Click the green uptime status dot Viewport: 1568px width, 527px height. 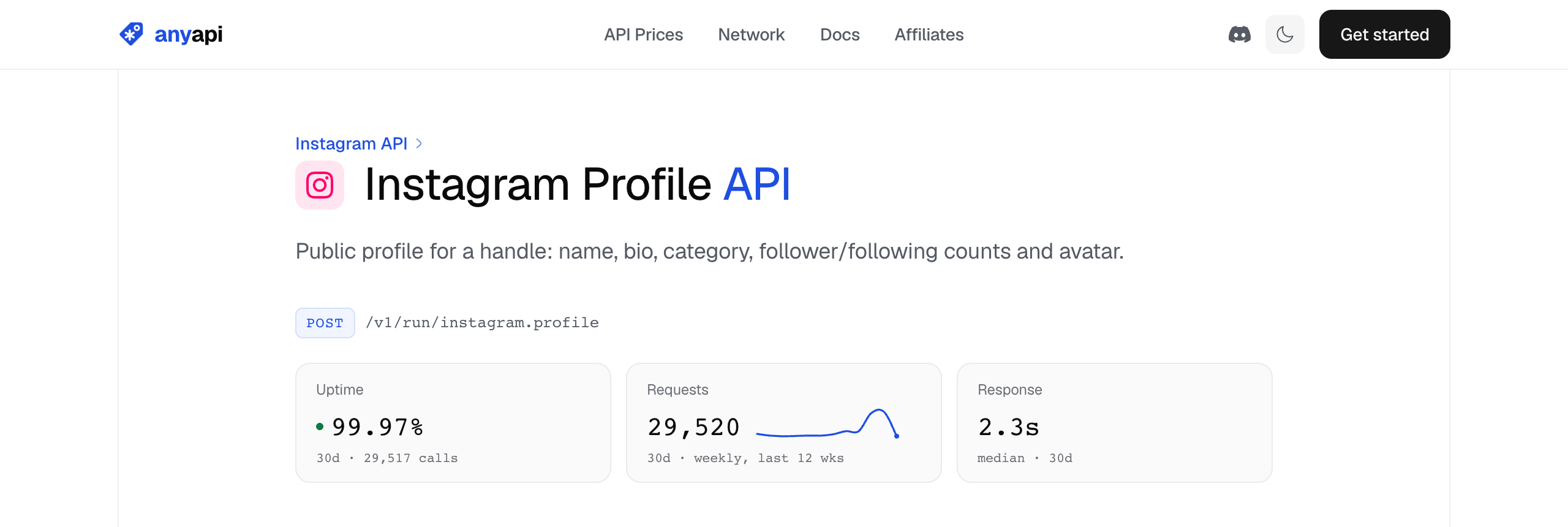[x=320, y=427]
